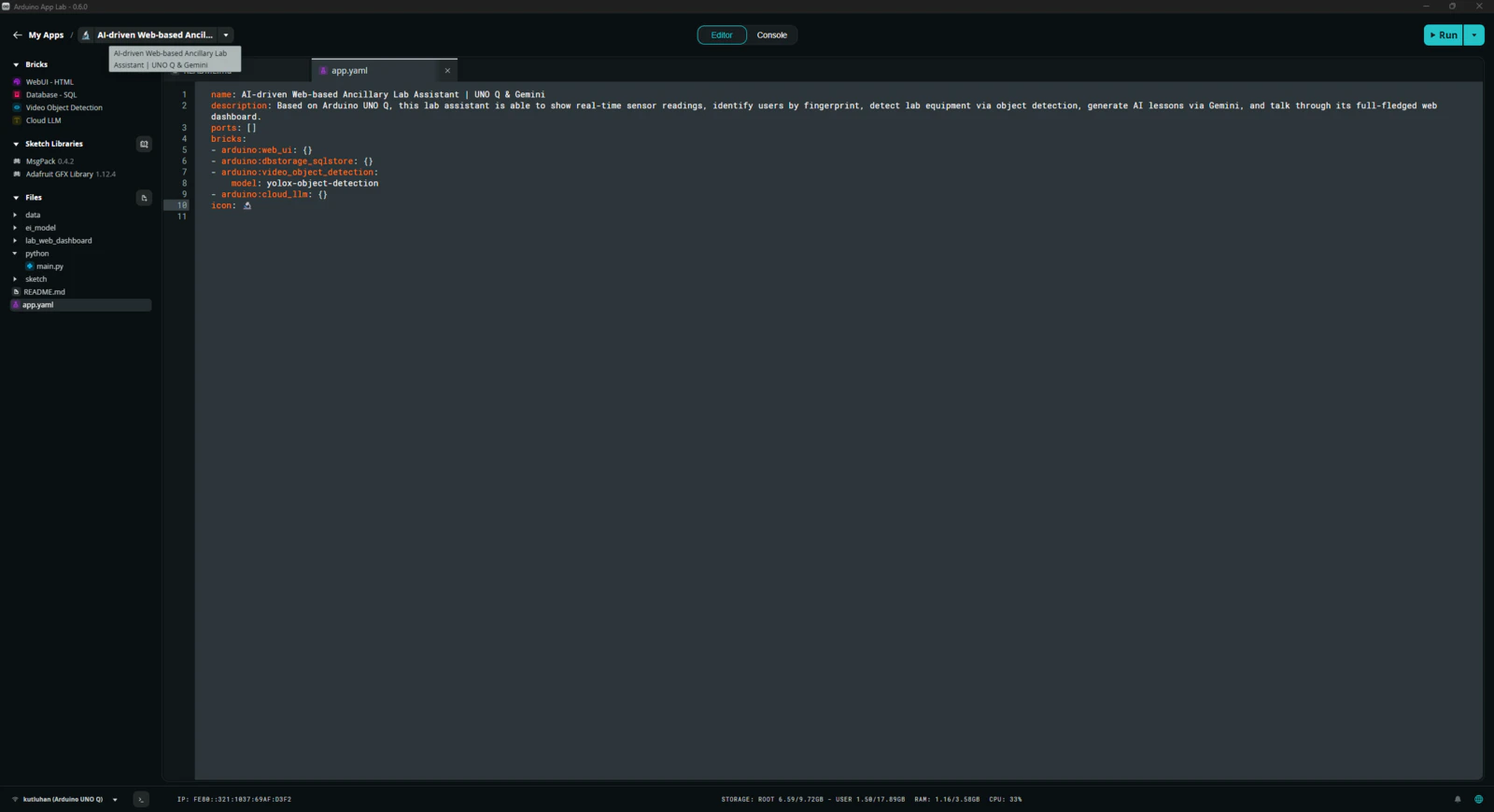Open the app name dropdown arrow
Screen dimensions: 1494x812
226,35
